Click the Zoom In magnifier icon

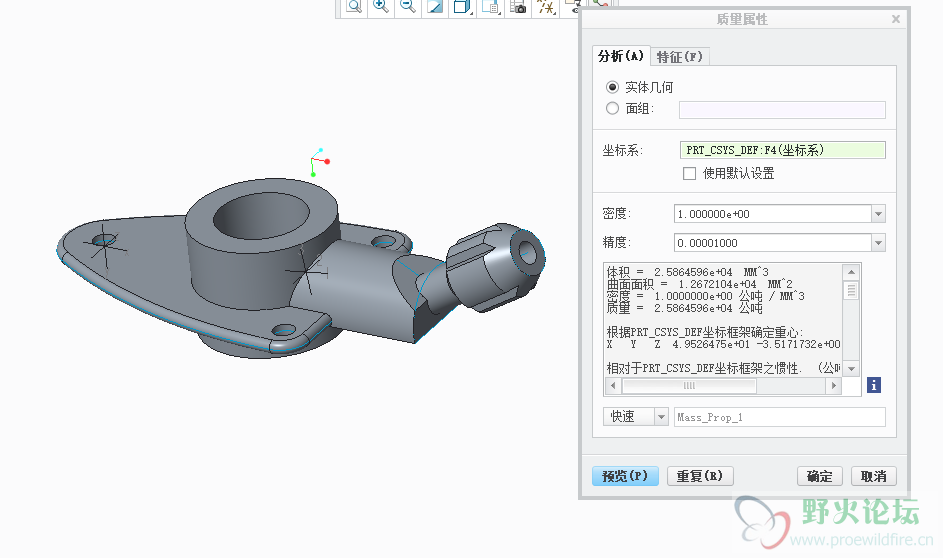tap(381, 7)
